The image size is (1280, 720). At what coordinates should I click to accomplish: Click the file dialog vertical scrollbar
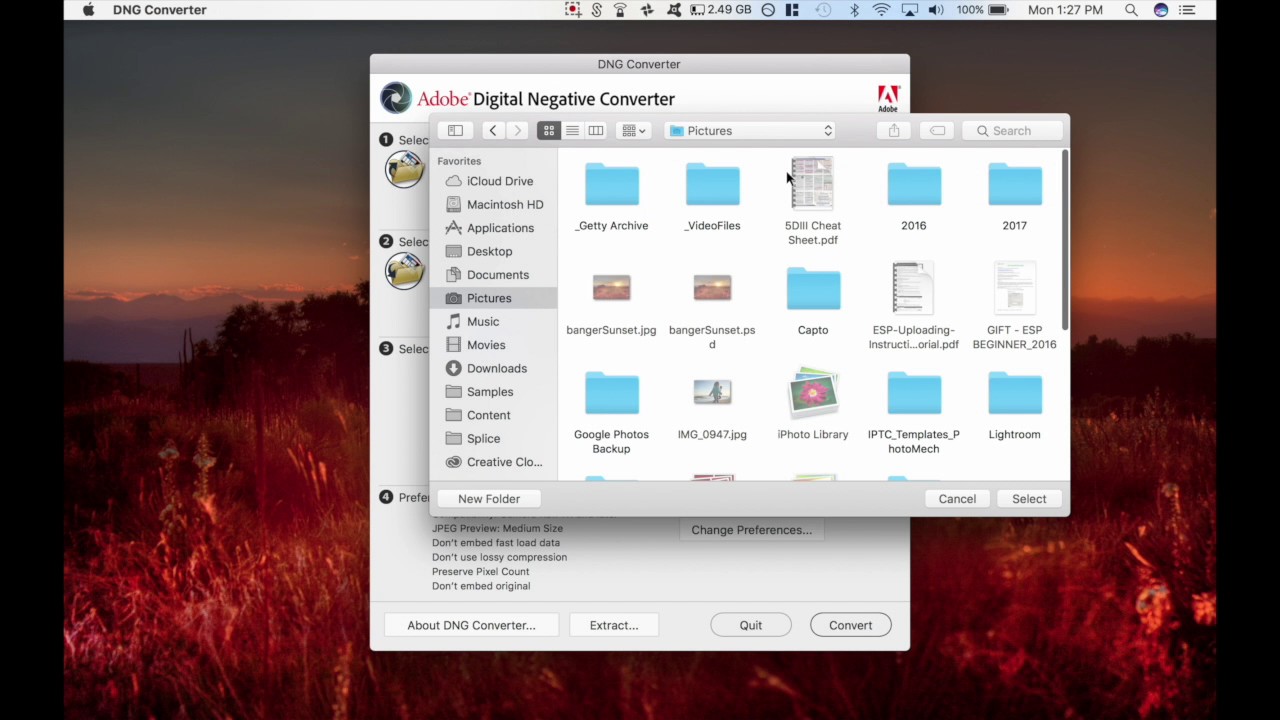(x=1064, y=240)
